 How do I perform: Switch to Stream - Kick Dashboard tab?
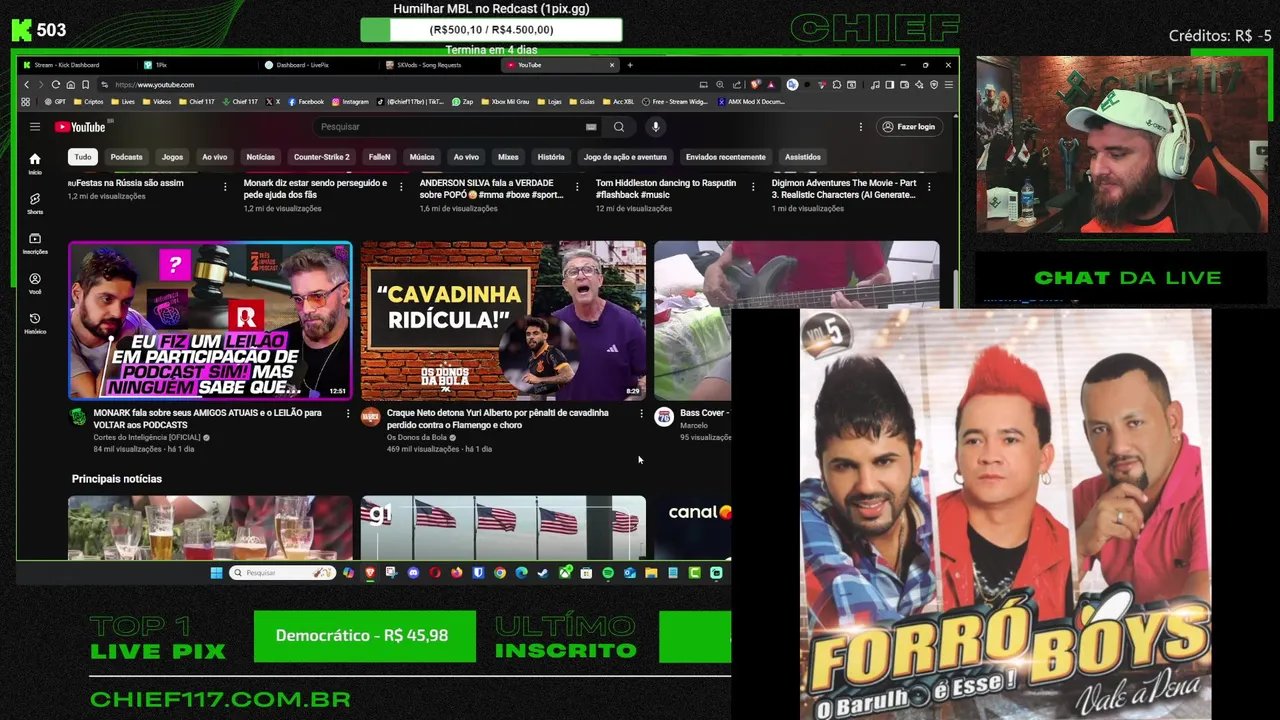[x=75, y=65]
